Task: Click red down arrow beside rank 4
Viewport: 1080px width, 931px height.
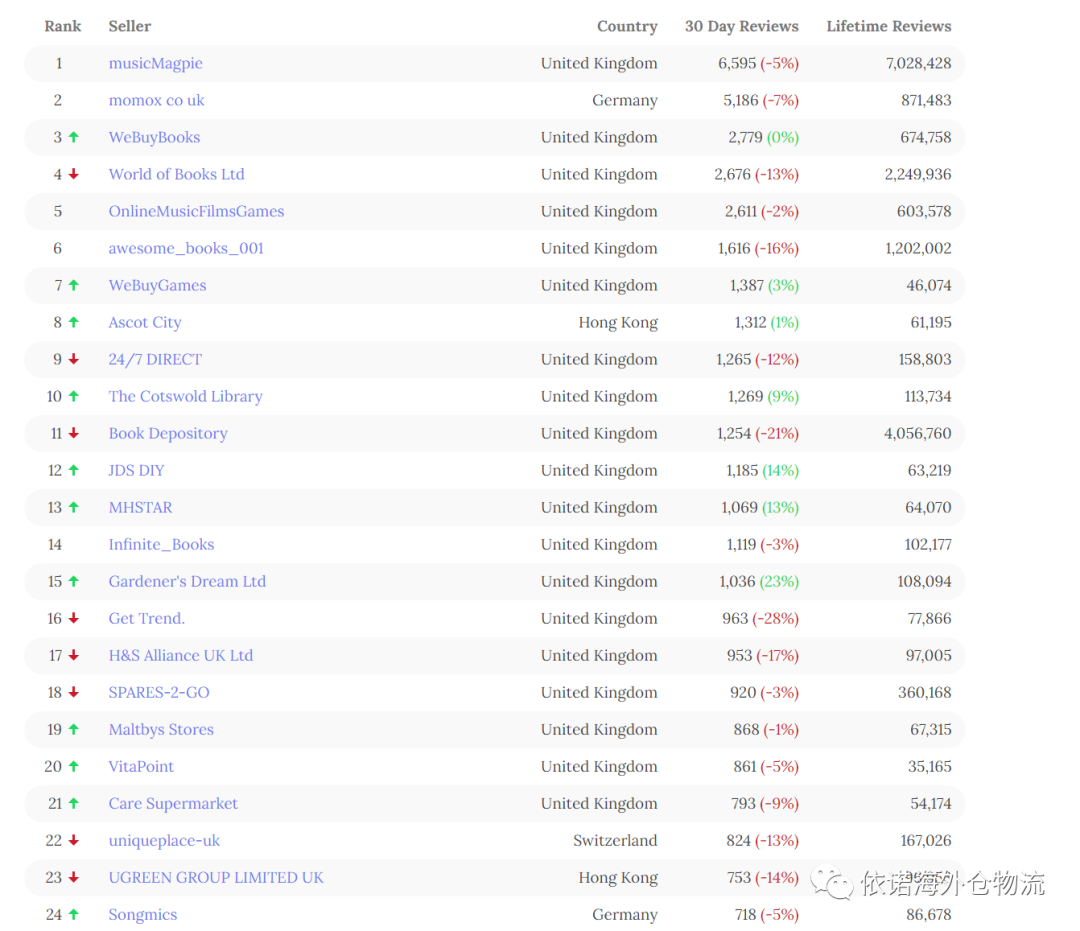Action: click(74, 174)
